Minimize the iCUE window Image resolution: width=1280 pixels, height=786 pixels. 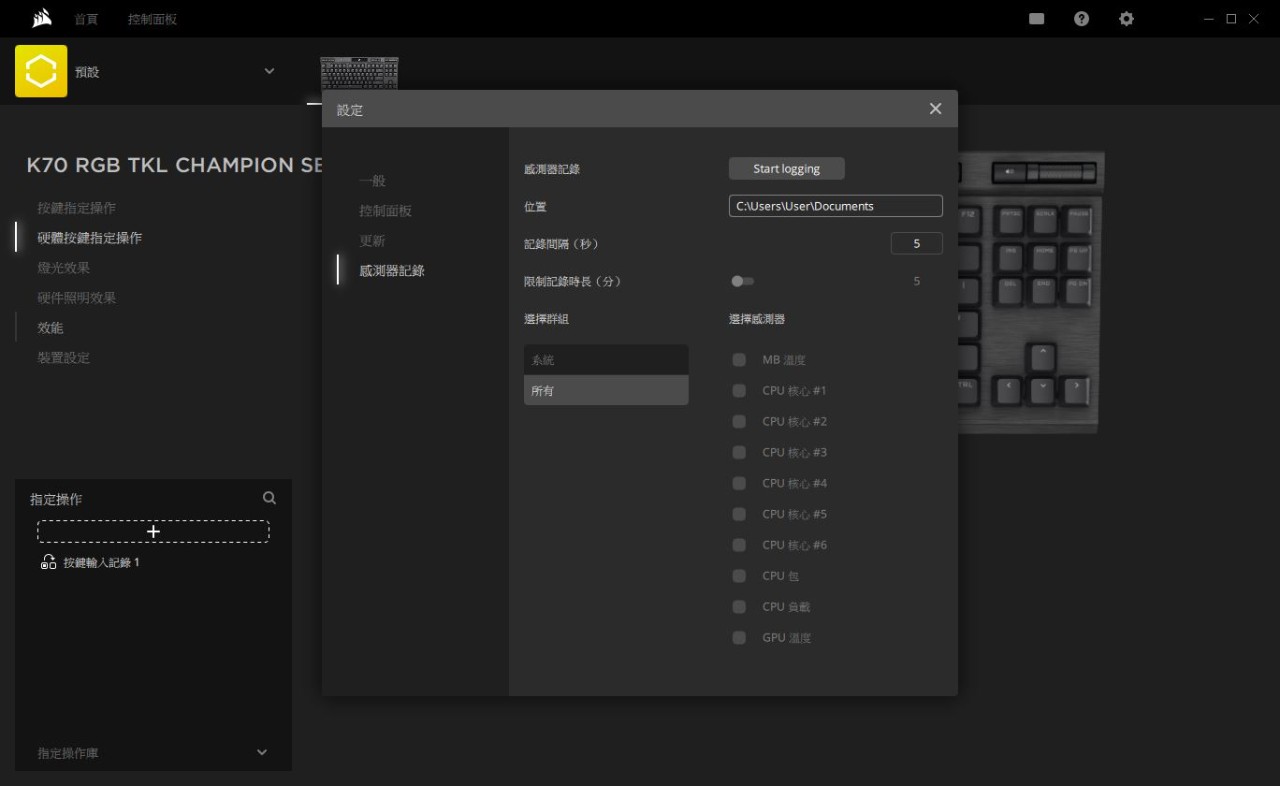1209,19
